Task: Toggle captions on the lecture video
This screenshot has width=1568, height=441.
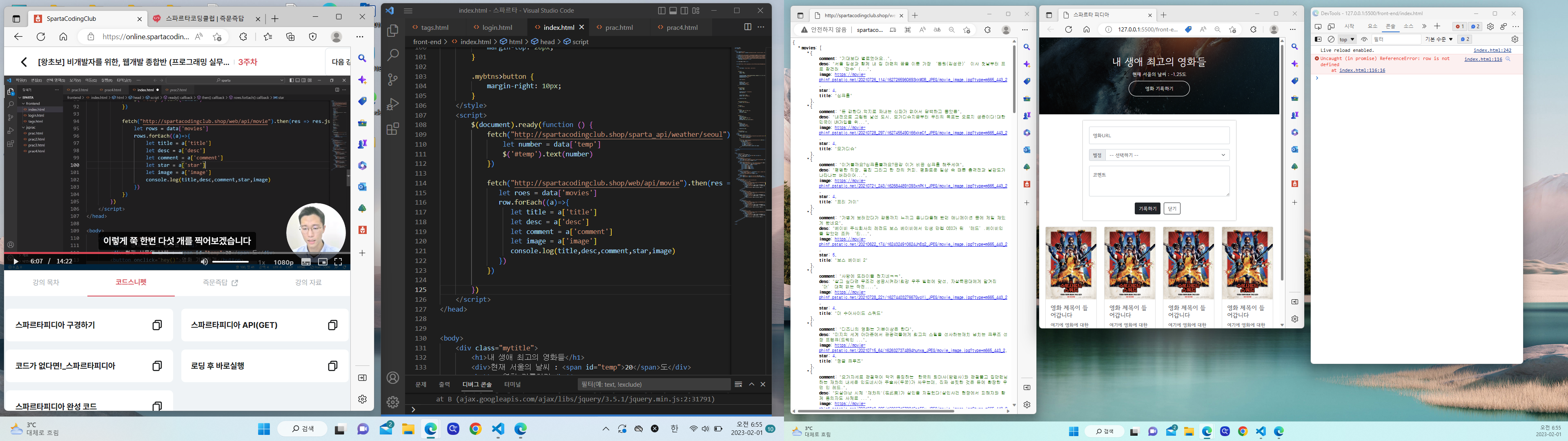Action: click(x=306, y=262)
